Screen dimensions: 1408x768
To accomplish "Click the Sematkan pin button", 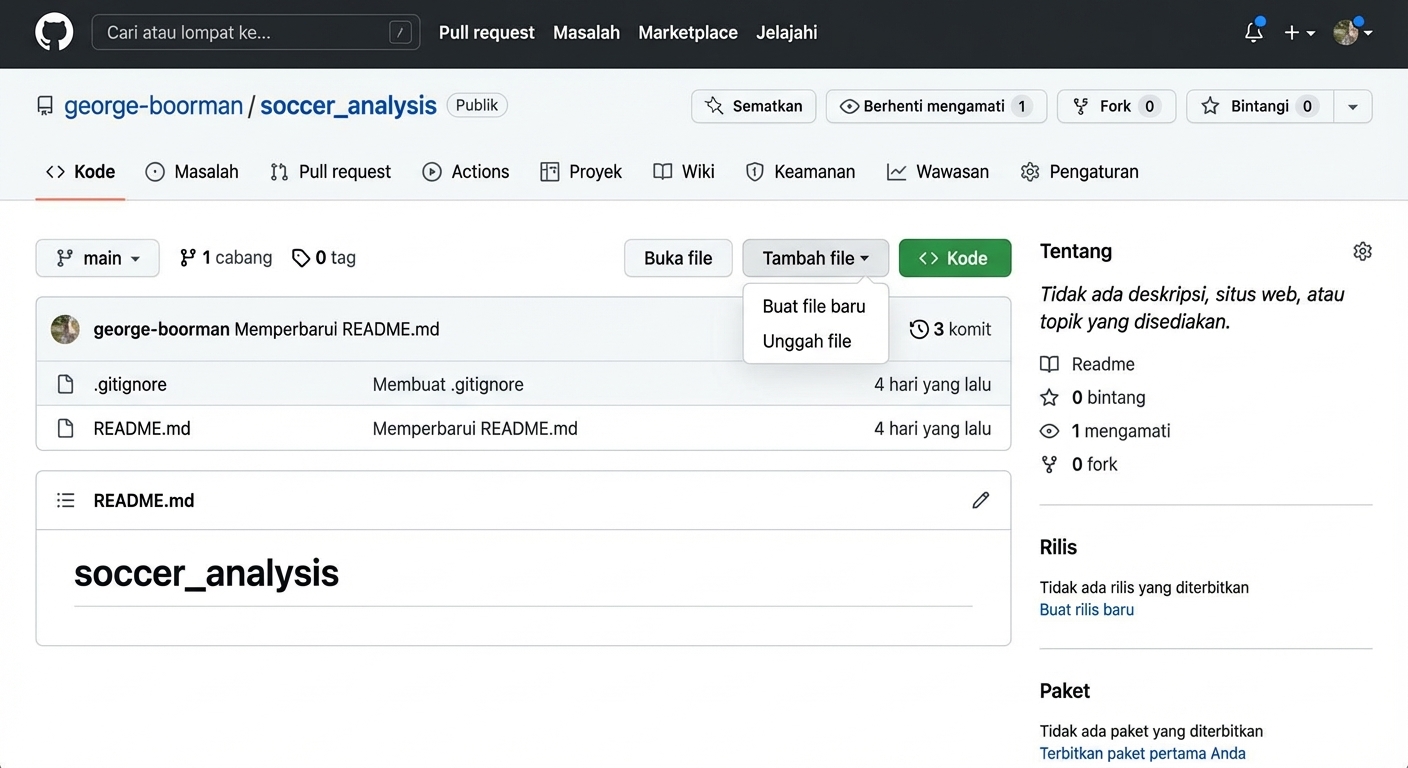I will 753,106.
